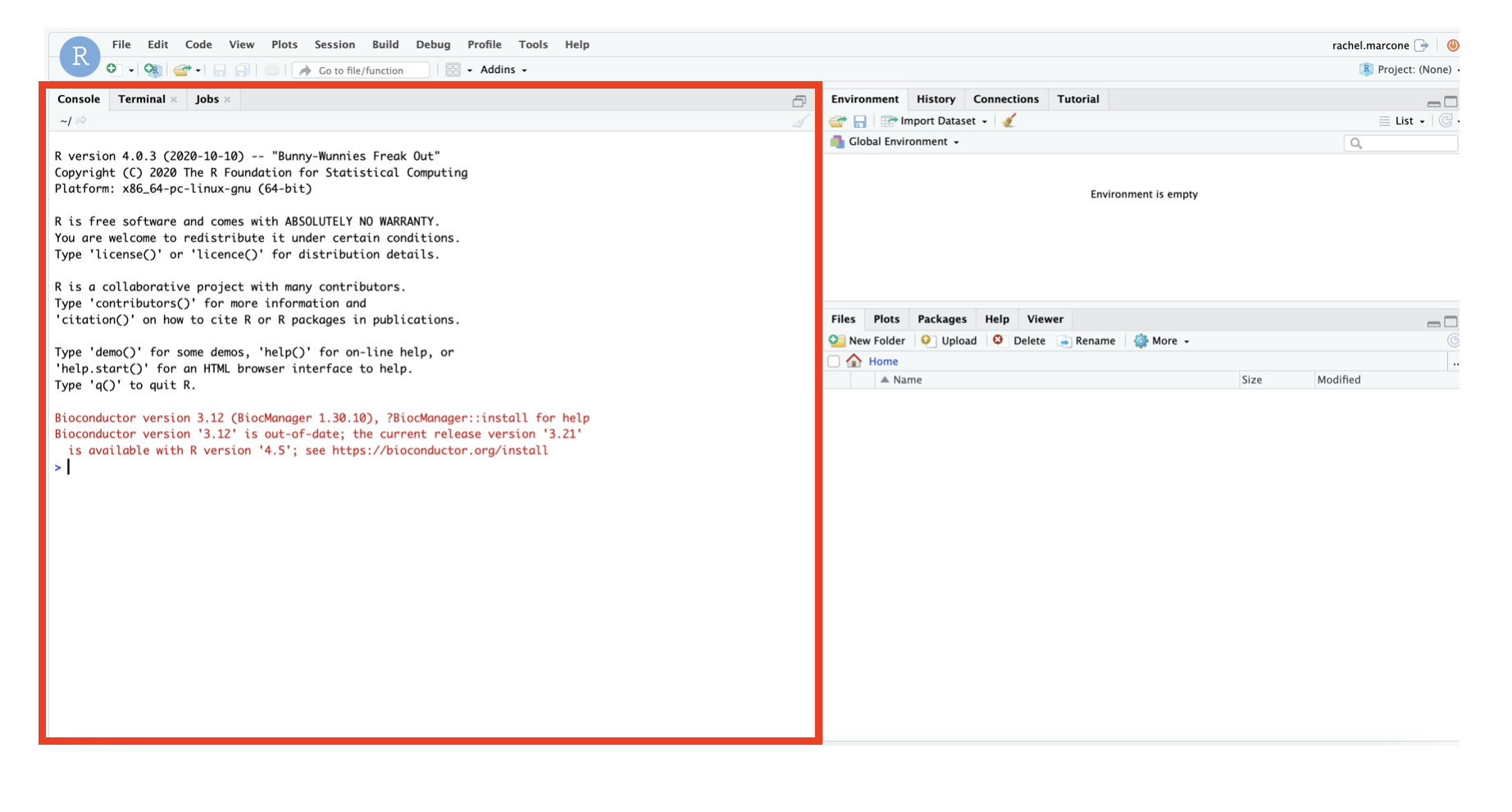1512x812 pixels.
Task: Clear Environment objects with the broom icon
Action: click(x=1009, y=121)
